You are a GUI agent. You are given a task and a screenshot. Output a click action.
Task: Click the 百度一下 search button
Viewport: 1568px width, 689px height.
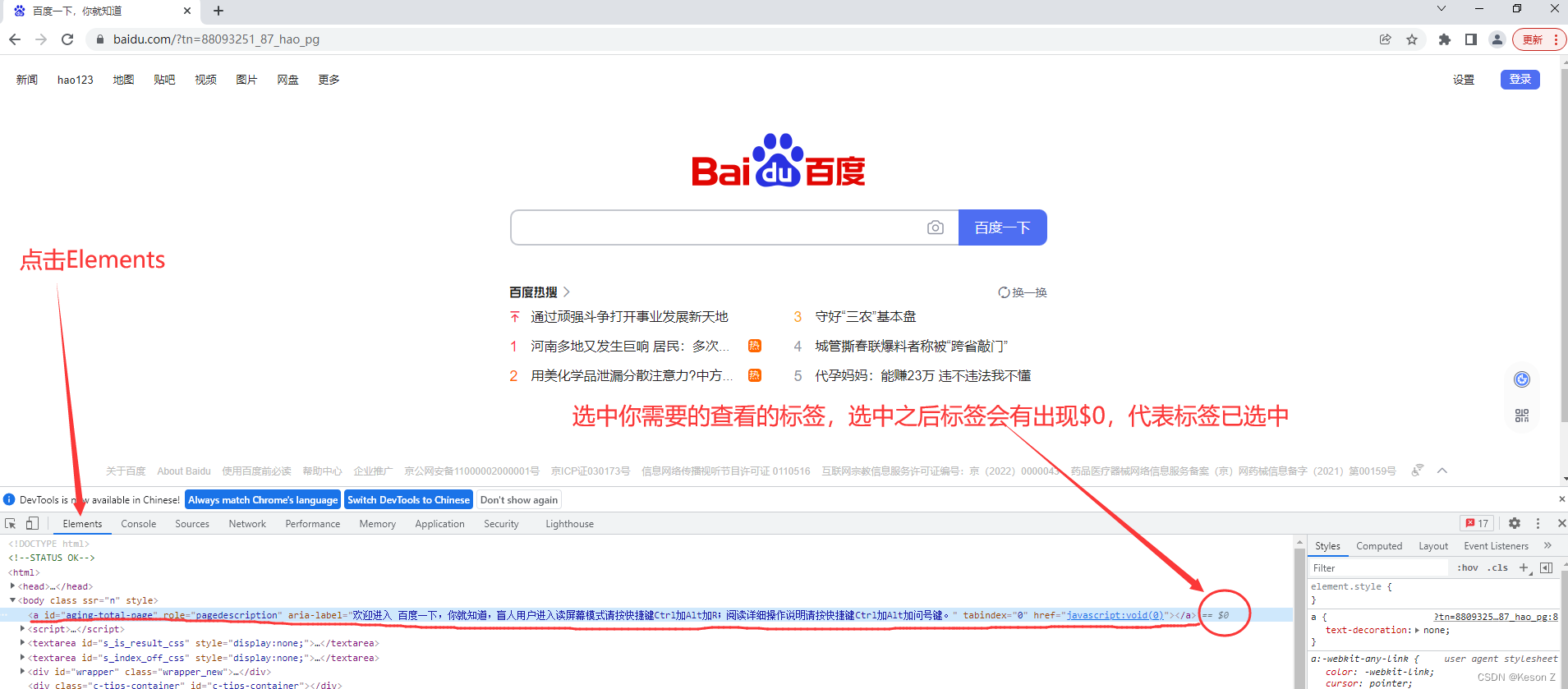1002,227
